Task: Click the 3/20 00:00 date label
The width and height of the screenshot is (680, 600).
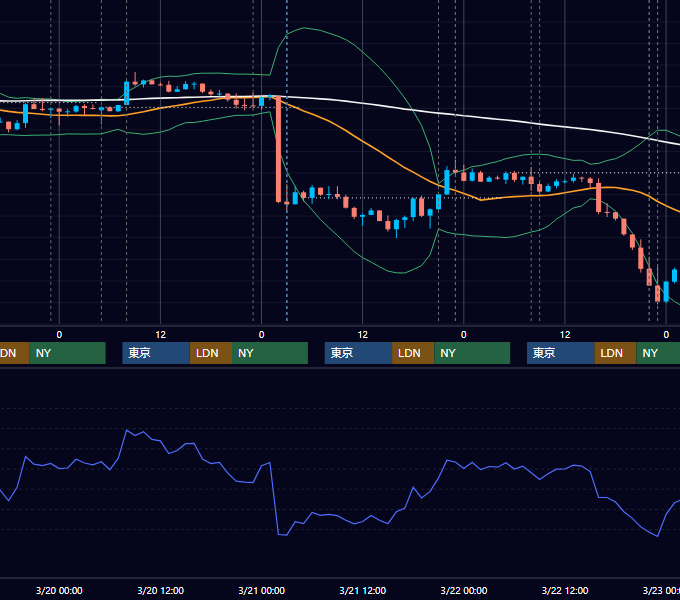Action: pos(59,590)
